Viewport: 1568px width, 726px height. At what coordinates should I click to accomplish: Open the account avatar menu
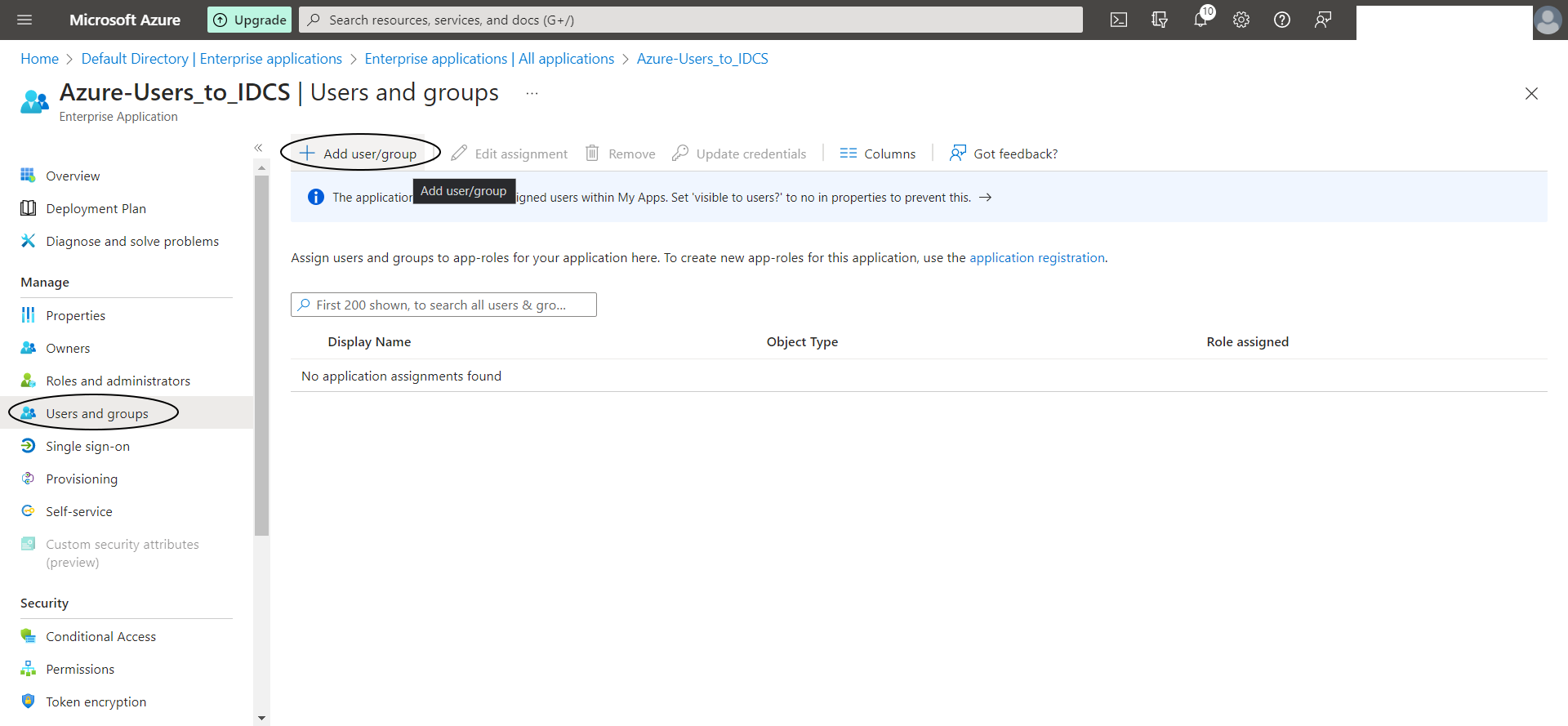point(1548,20)
